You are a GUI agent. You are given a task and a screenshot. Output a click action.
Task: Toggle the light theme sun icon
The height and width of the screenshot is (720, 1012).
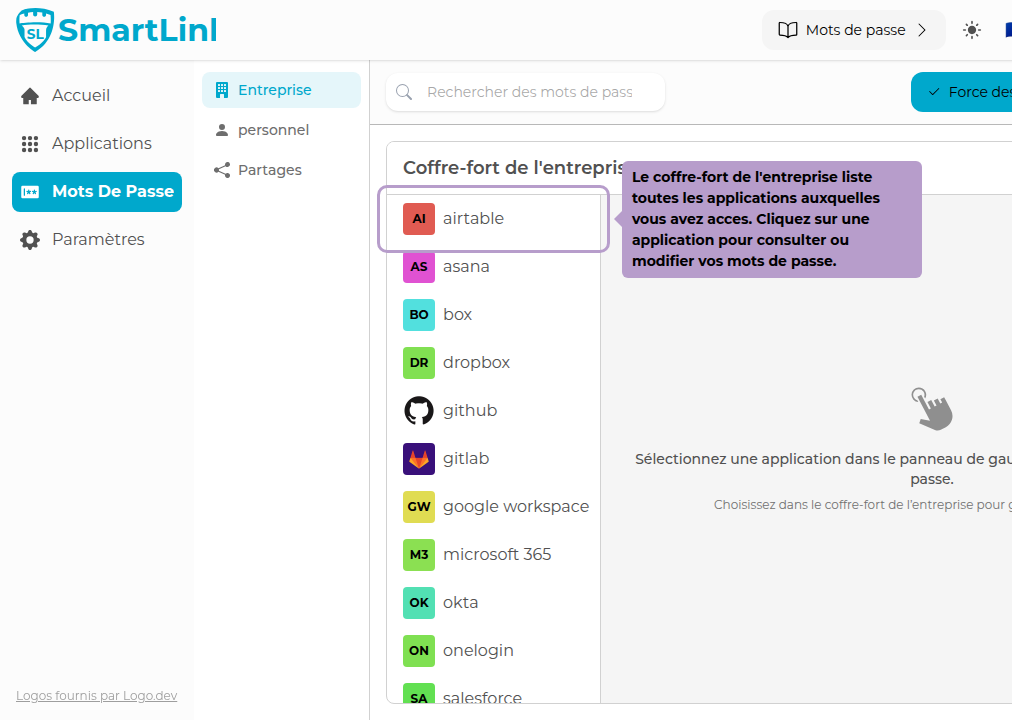pos(971,30)
